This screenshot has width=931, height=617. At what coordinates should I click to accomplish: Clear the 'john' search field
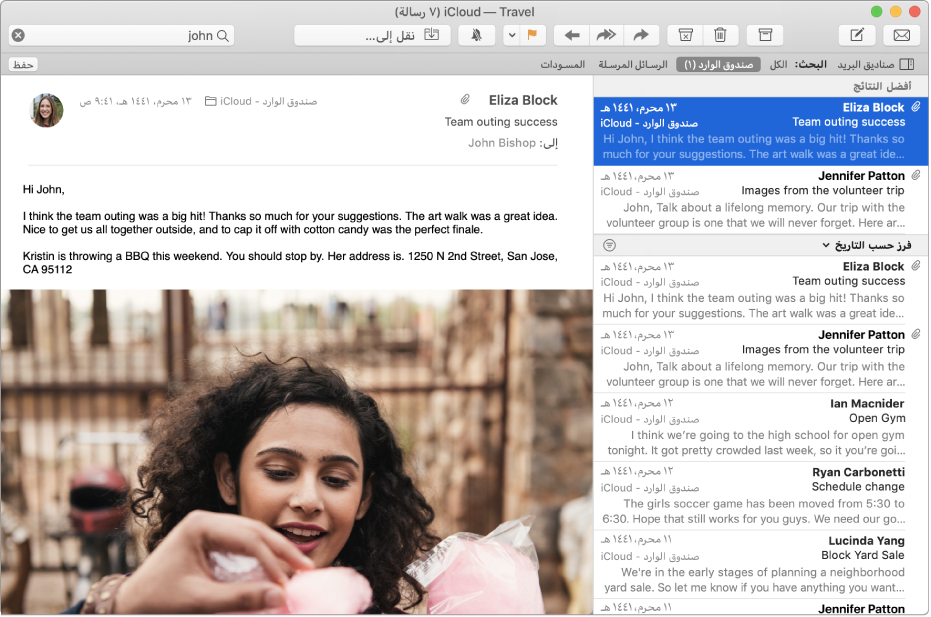point(18,35)
